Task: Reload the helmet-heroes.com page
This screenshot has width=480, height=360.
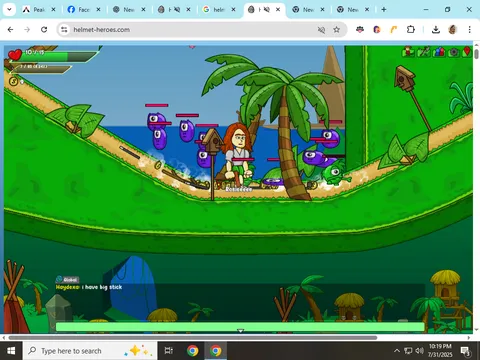Action: tap(44, 30)
